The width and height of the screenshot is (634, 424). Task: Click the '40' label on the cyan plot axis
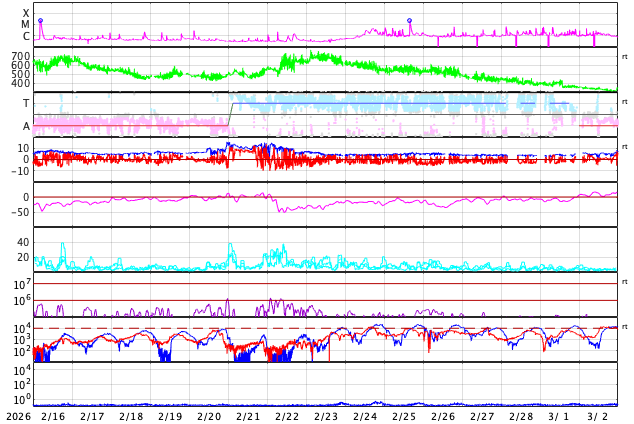pyautogui.click(x=23, y=243)
